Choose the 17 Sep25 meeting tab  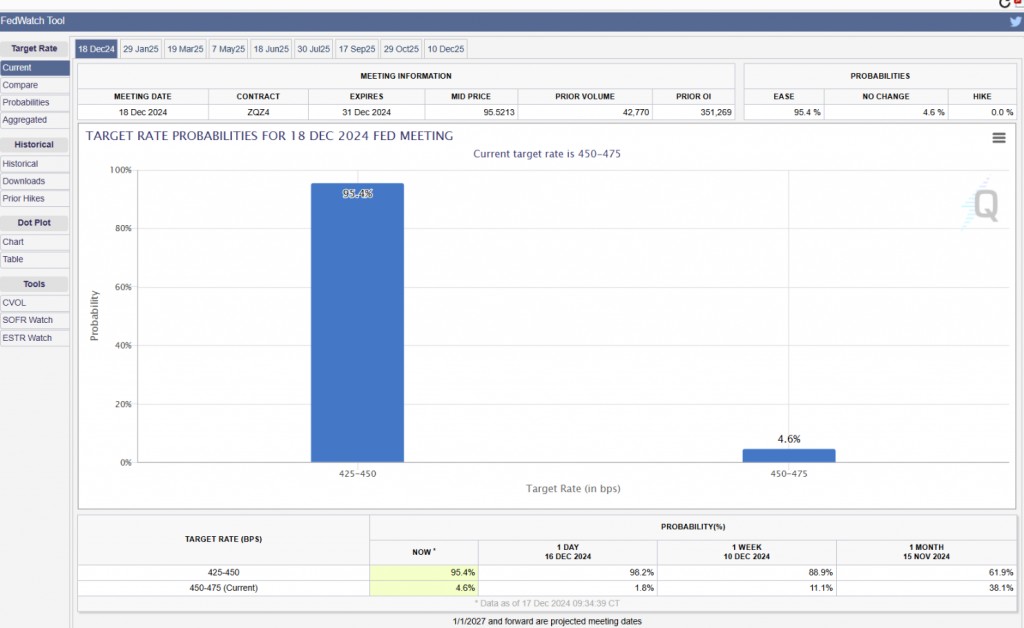pyautogui.click(x=357, y=49)
